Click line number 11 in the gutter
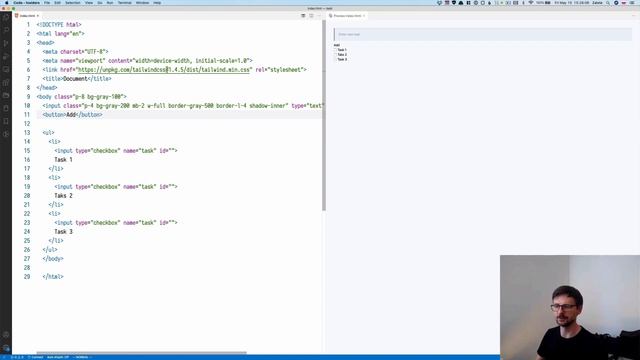This screenshot has width=640, height=360. coord(27,115)
